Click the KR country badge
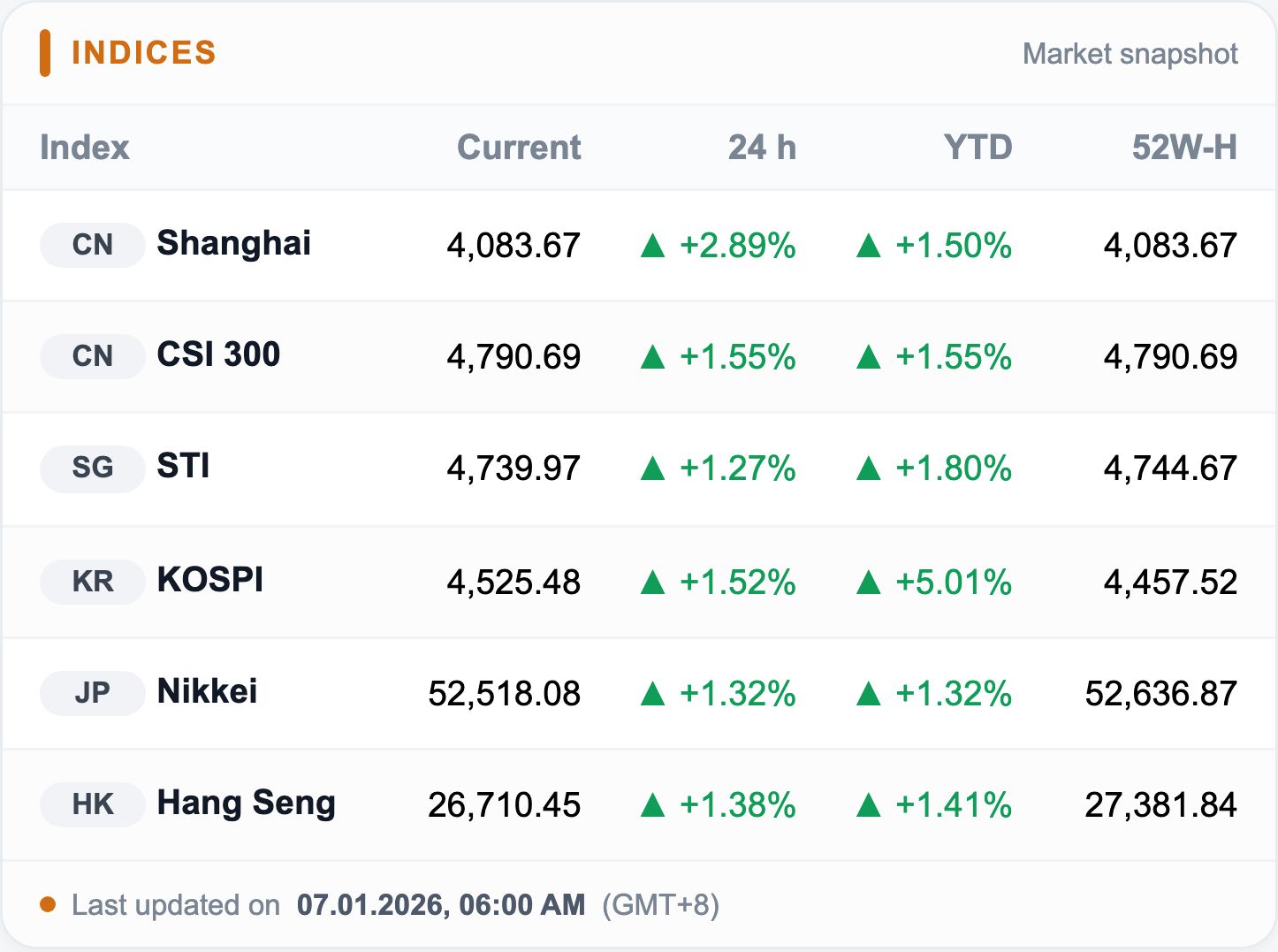Viewport: 1278px width, 952px height. tap(92, 582)
